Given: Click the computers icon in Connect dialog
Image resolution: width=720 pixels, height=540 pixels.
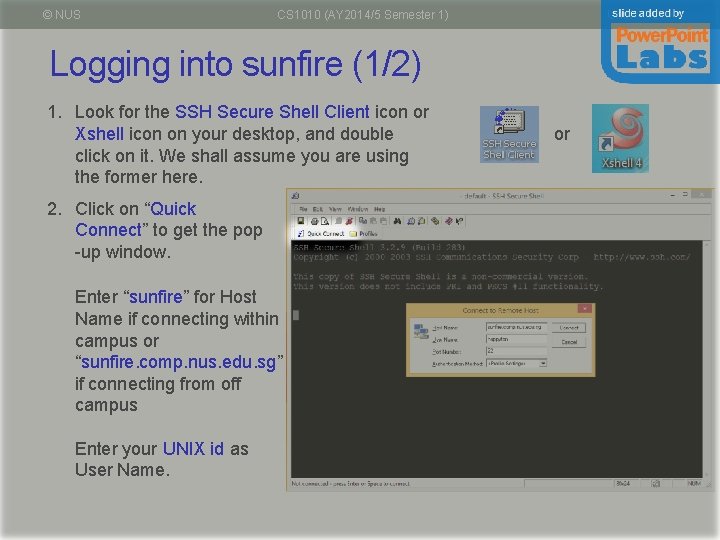Looking at the screenshot, I should tap(421, 331).
